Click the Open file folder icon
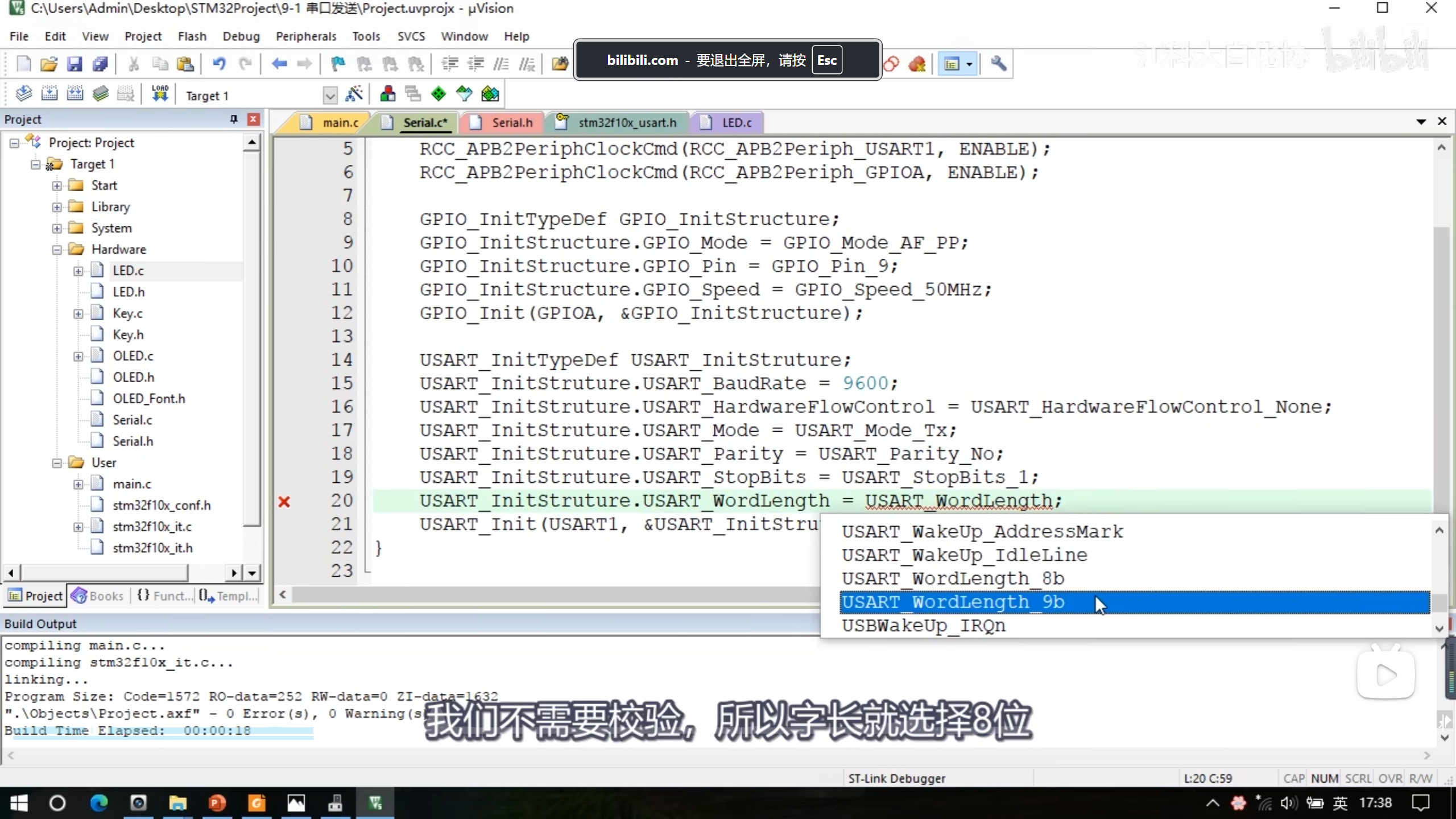 (49, 64)
